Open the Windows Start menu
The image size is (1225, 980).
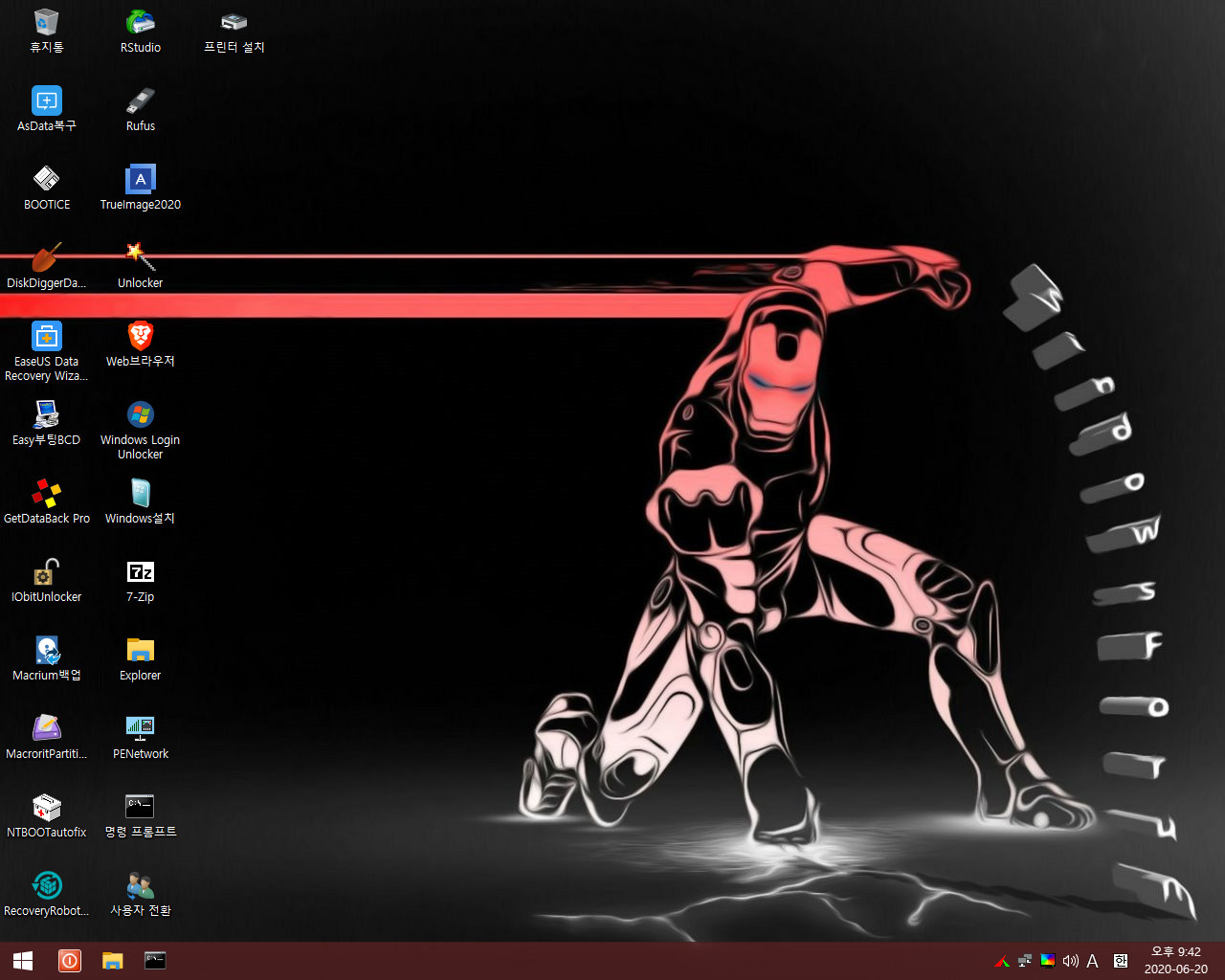23,961
